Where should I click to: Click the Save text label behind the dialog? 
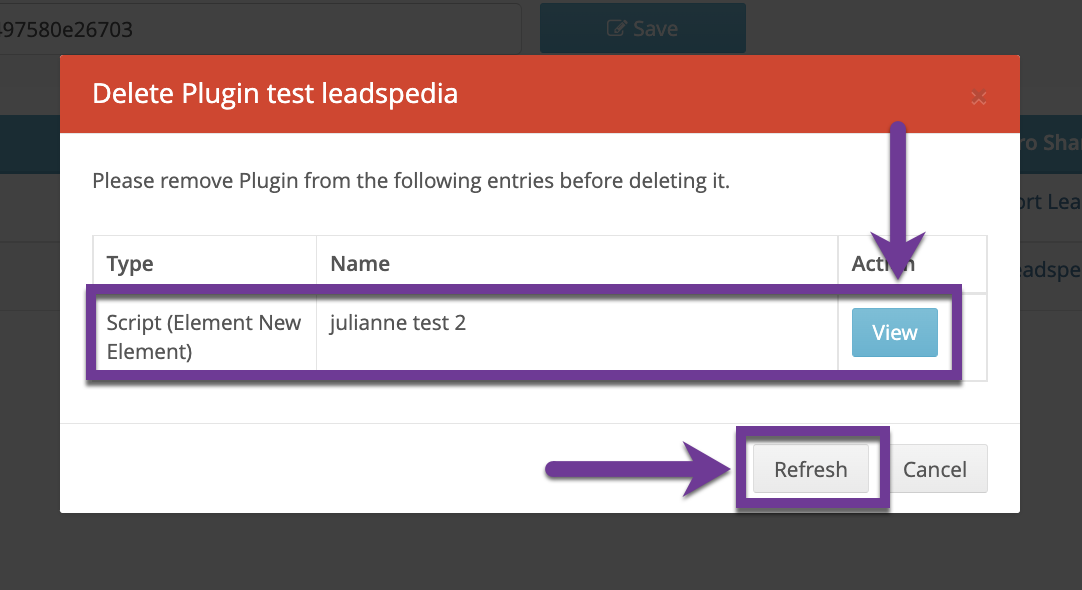coord(656,29)
